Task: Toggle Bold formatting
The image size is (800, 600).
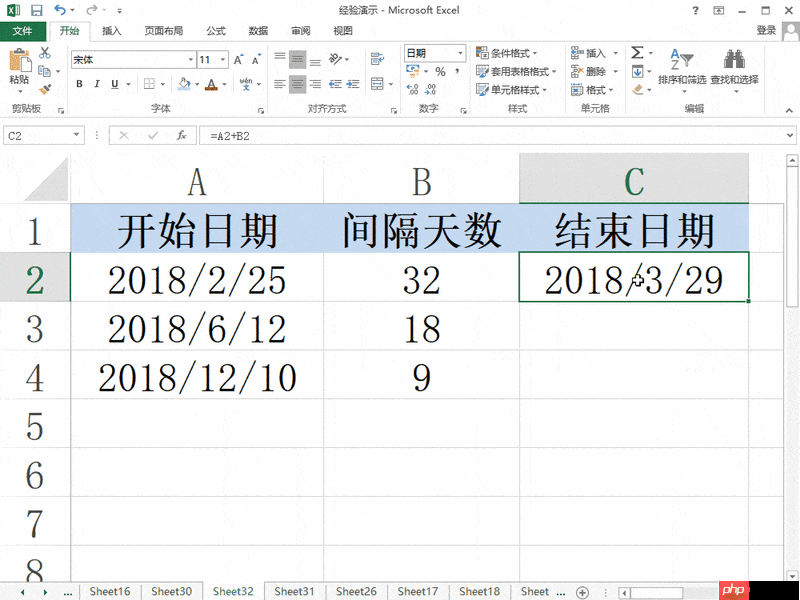Action: click(79, 84)
